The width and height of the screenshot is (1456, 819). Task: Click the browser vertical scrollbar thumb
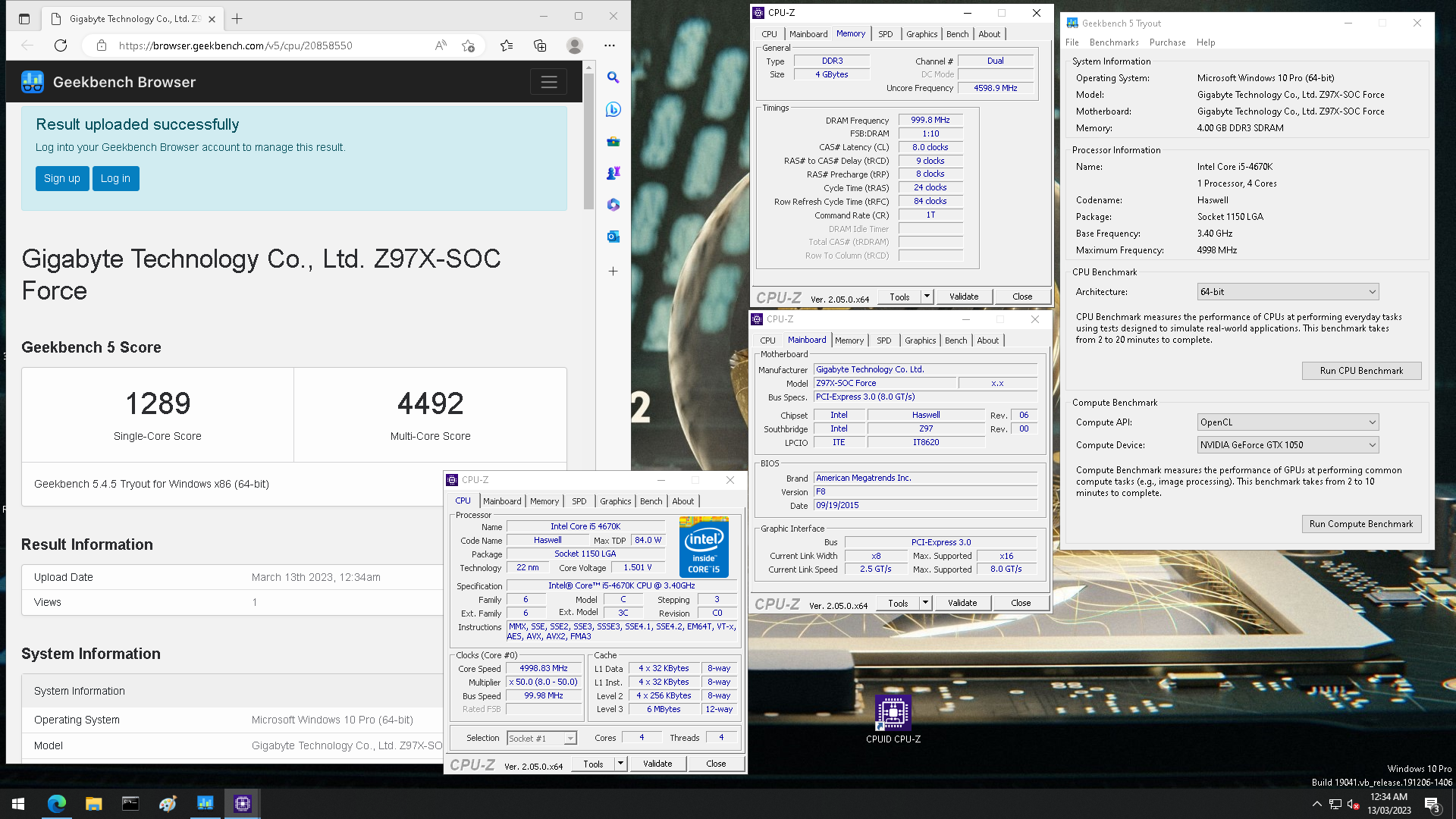click(588, 140)
